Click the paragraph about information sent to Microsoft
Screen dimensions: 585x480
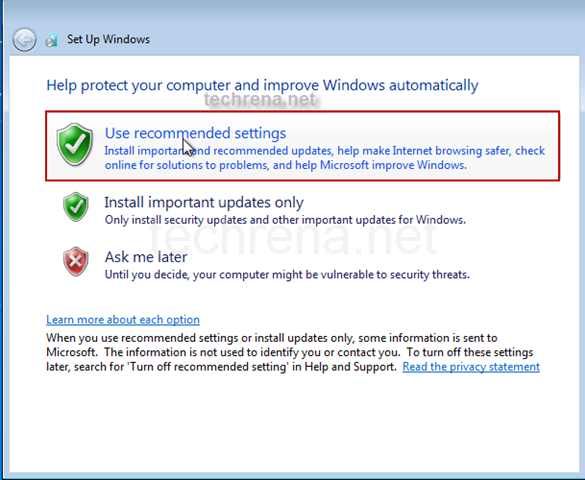[290, 352]
